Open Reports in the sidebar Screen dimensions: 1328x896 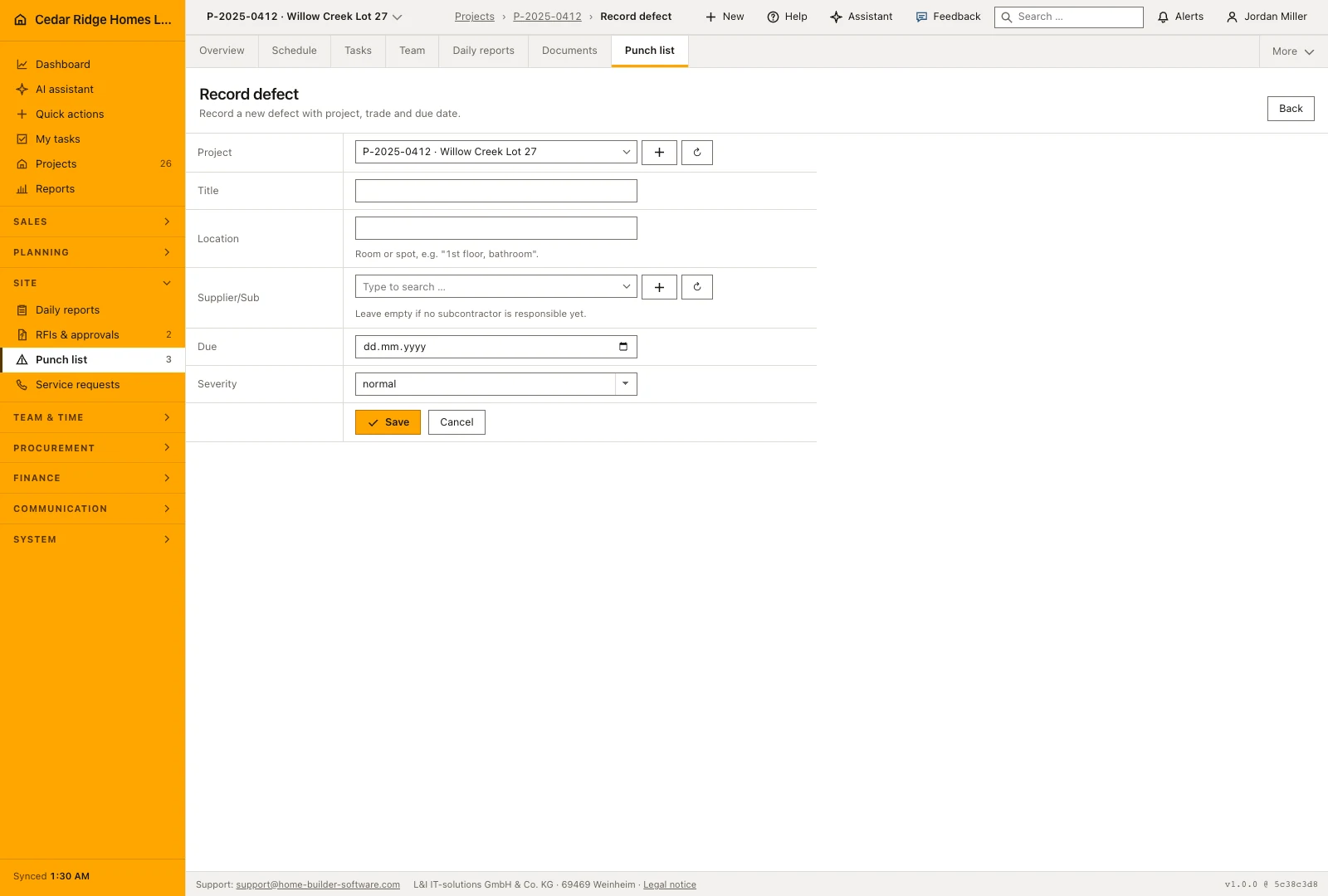click(x=93, y=189)
